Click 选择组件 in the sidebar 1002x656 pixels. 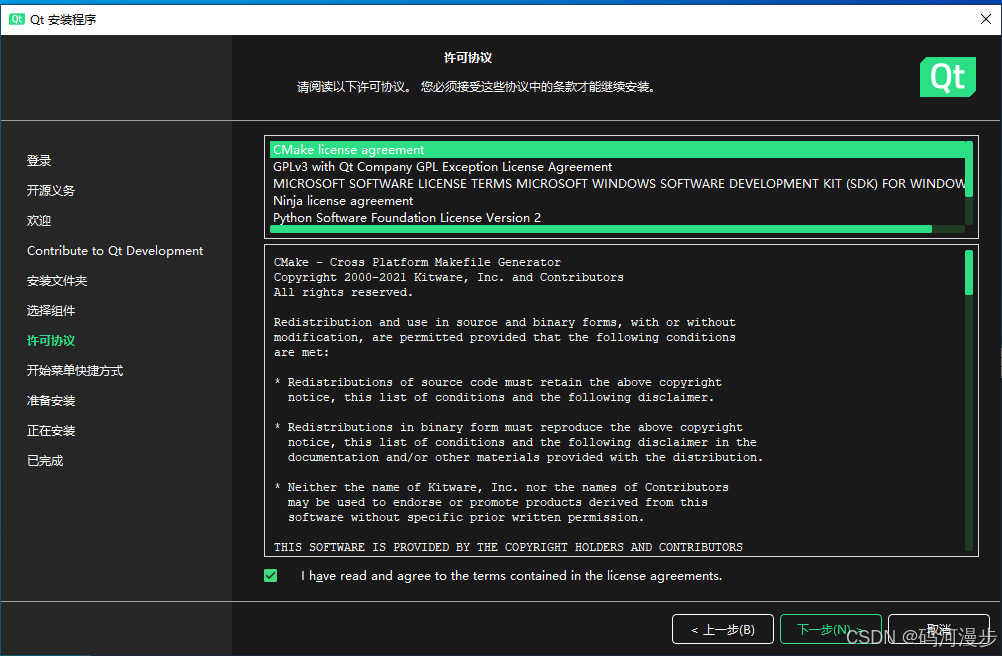[50, 310]
